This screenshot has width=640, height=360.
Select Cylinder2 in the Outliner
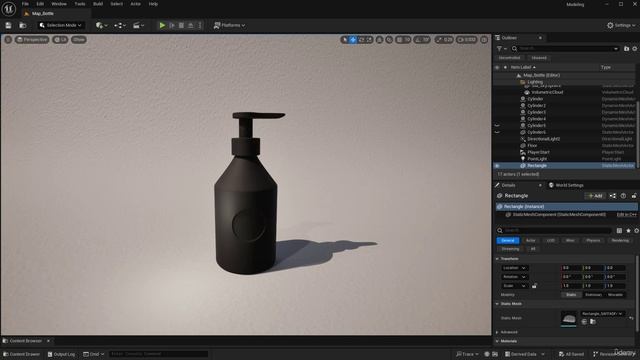536,106
